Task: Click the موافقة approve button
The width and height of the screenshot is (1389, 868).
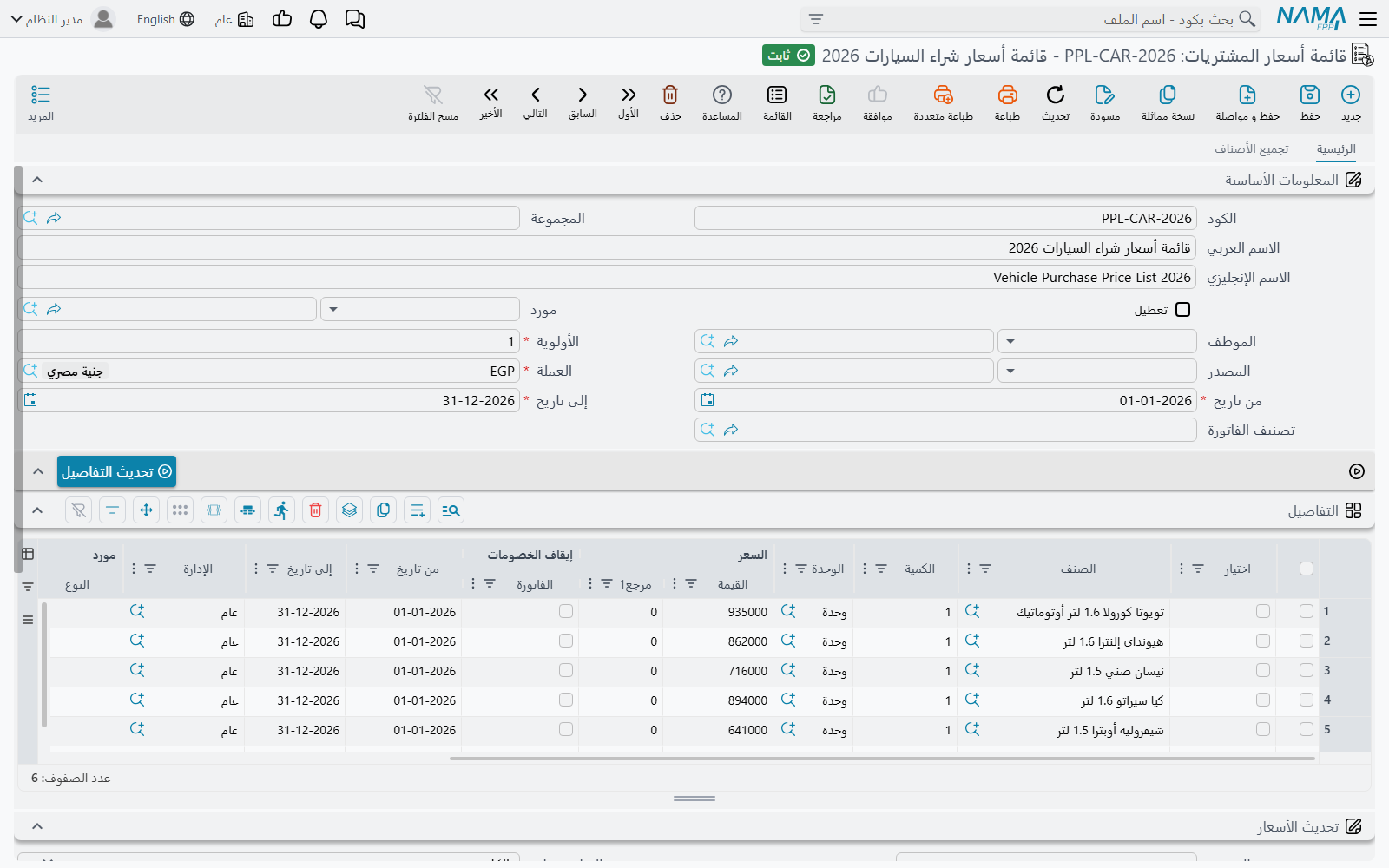Action: [878, 102]
